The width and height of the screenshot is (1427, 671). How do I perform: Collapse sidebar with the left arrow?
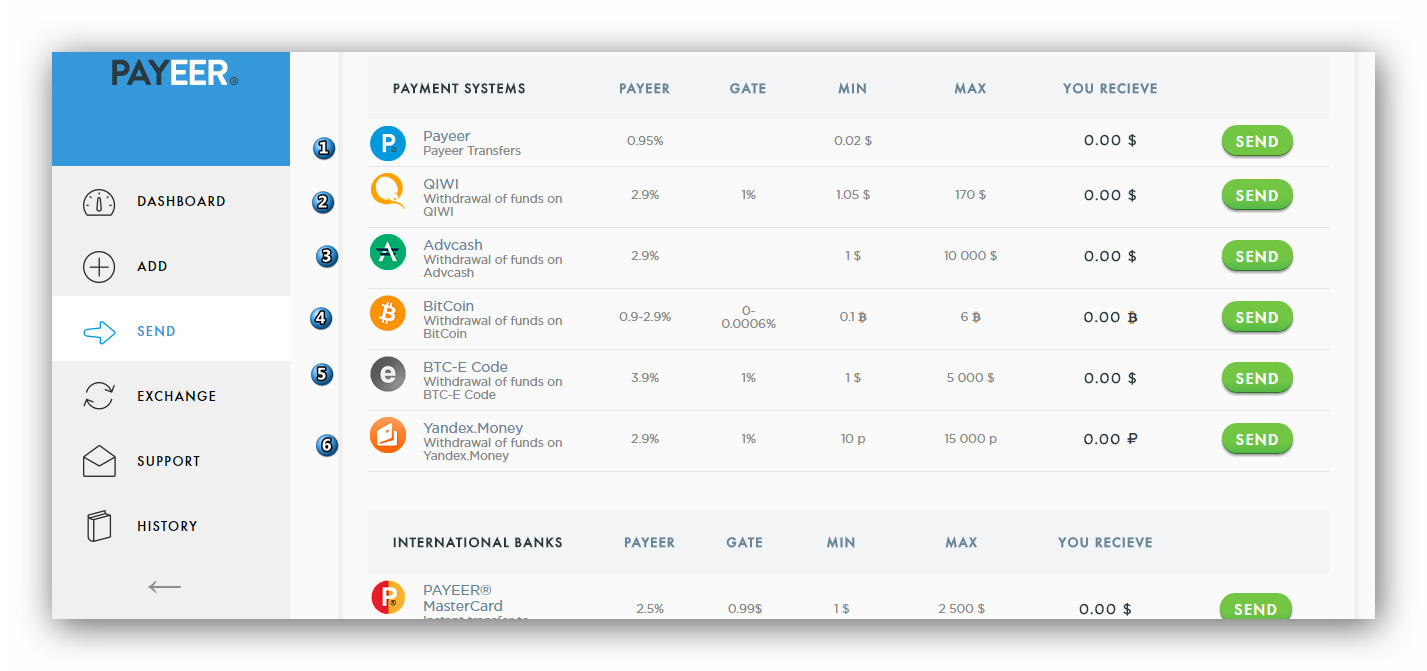pyautogui.click(x=165, y=587)
